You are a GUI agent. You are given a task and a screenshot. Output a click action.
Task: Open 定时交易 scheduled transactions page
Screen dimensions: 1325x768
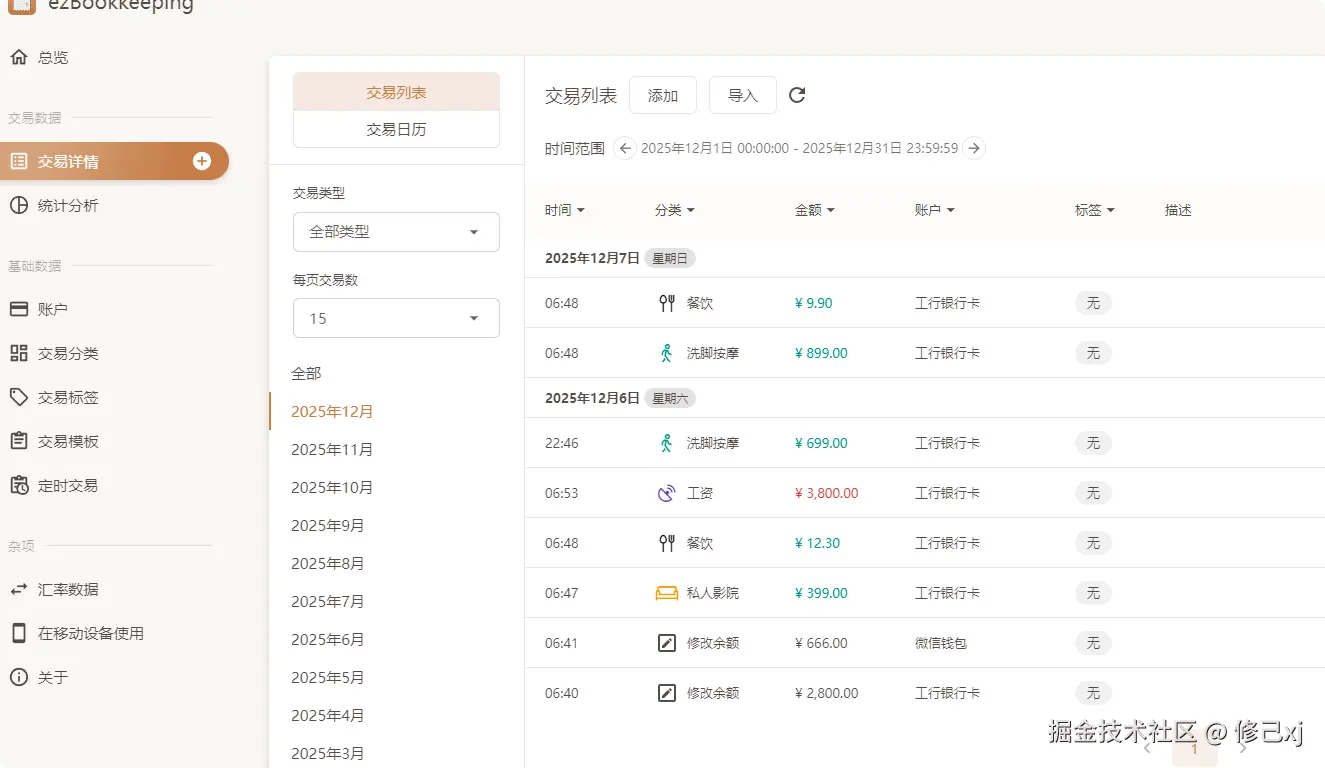[68, 486]
